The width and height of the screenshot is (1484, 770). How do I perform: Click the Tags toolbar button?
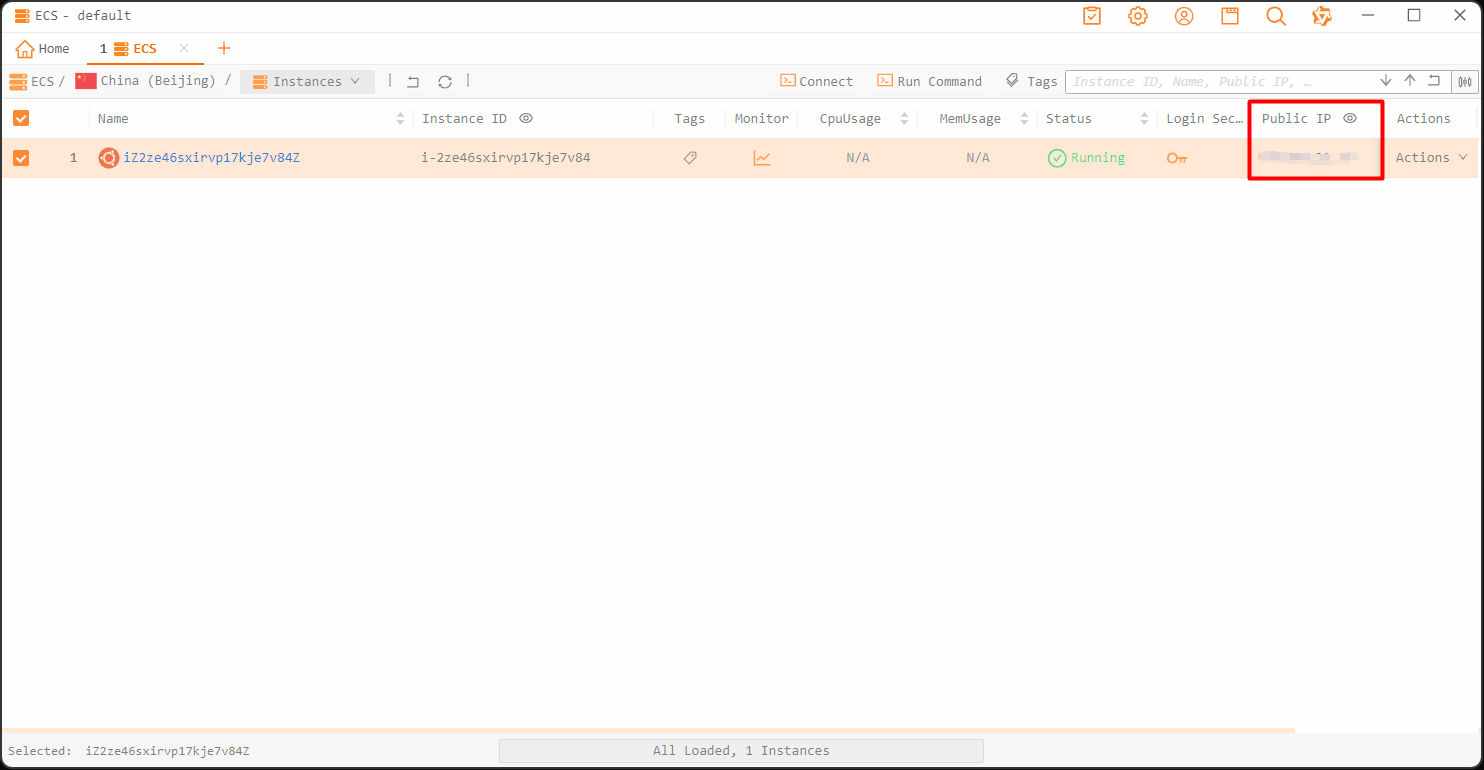pyautogui.click(x=1031, y=82)
